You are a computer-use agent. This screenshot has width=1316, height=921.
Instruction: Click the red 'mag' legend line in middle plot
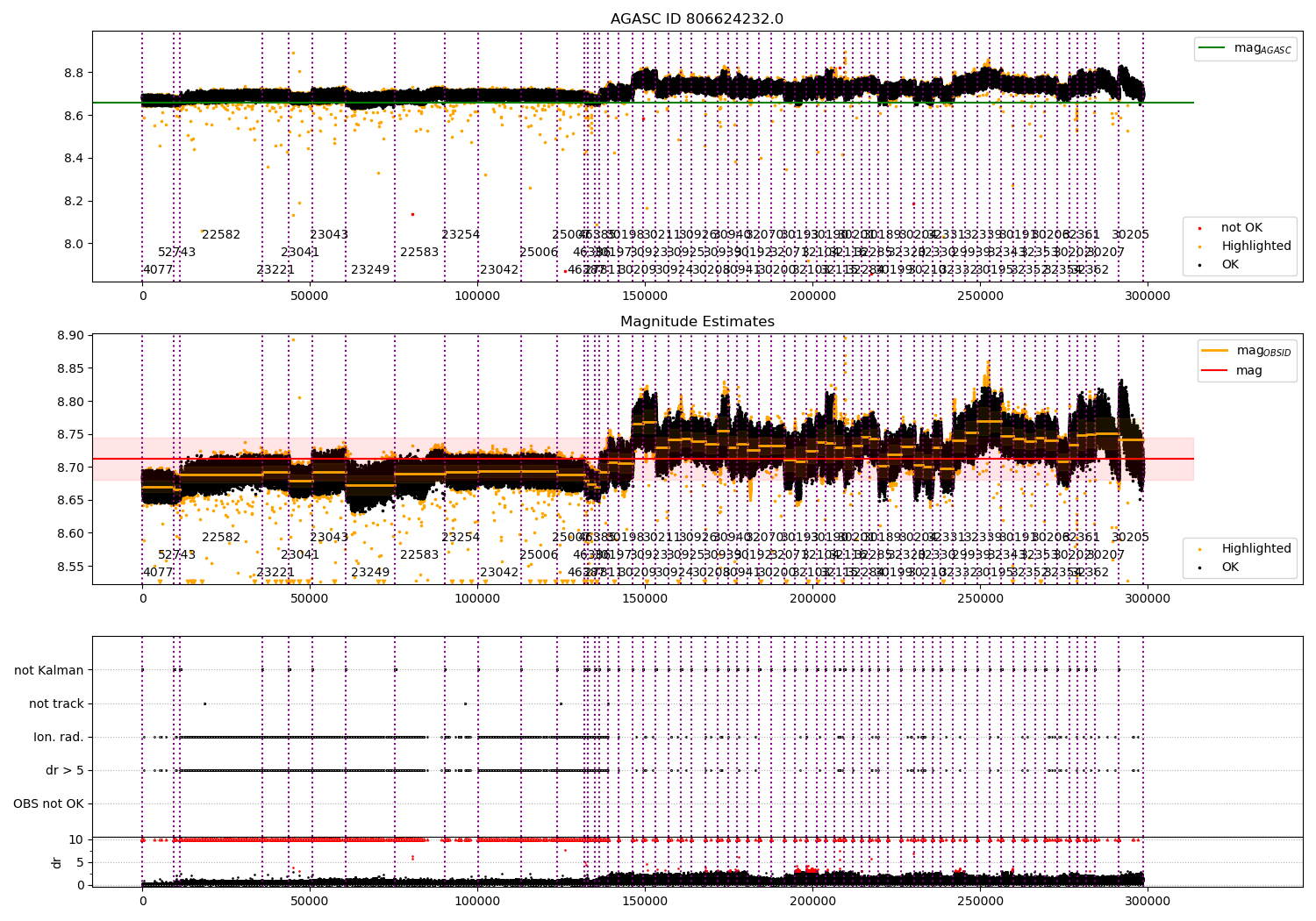(x=1215, y=371)
